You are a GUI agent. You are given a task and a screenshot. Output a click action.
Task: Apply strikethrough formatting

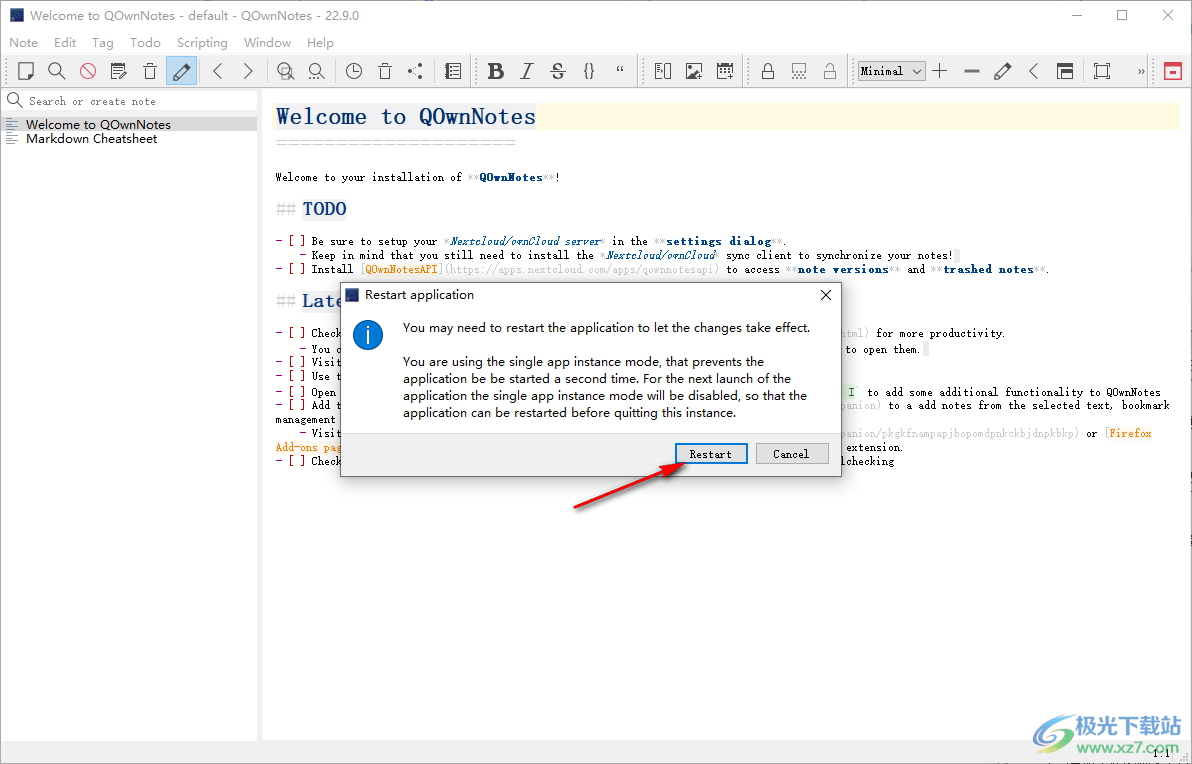click(x=558, y=71)
